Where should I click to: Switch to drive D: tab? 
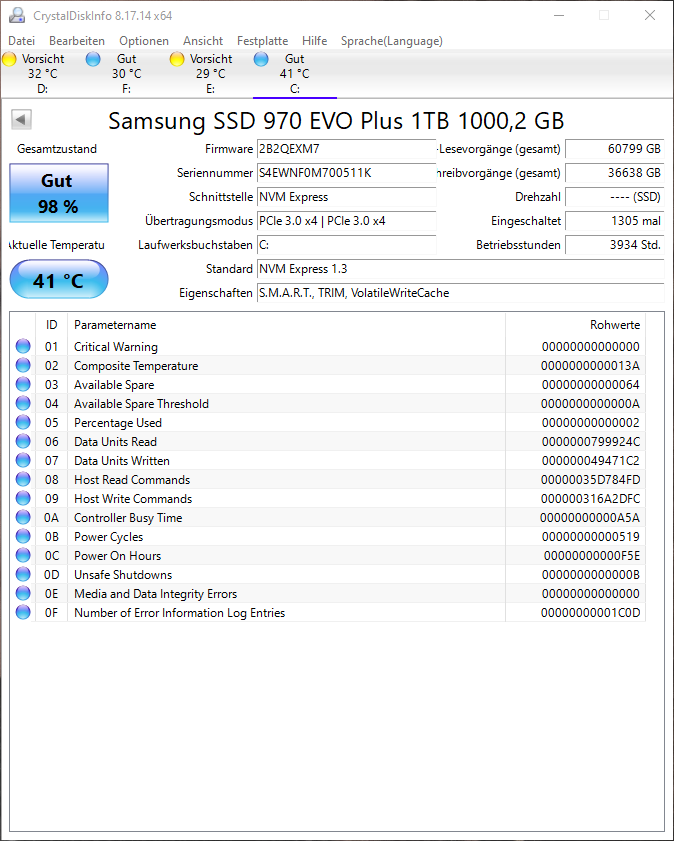point(42,74)
